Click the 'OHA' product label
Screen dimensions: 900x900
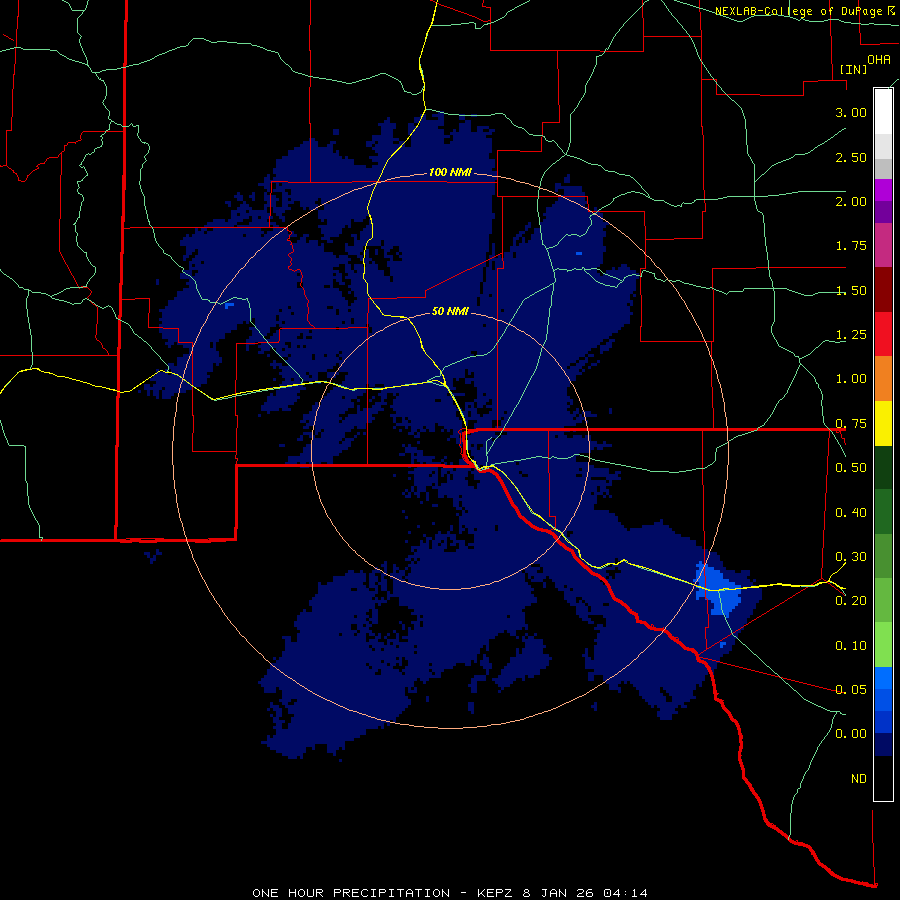[879, 60]
